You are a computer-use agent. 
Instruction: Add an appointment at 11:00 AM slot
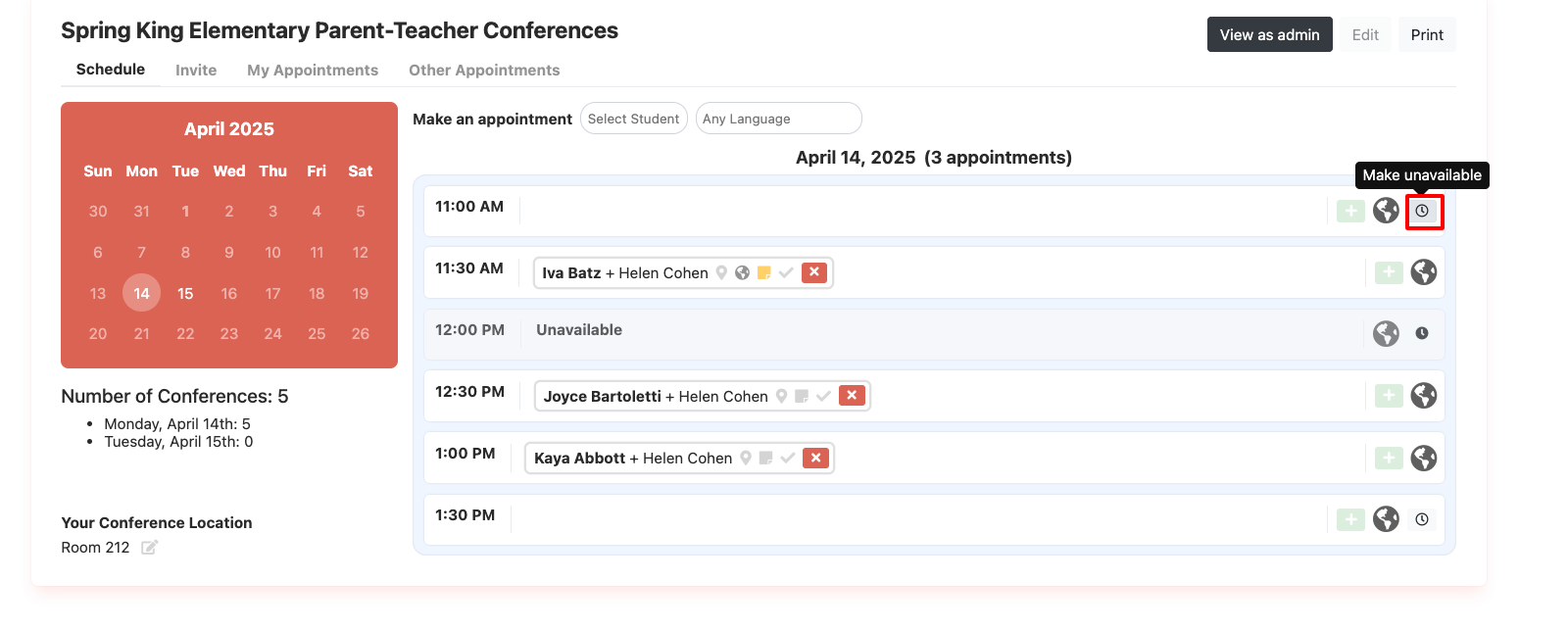pyautogui.click(x=1350, y=211)
